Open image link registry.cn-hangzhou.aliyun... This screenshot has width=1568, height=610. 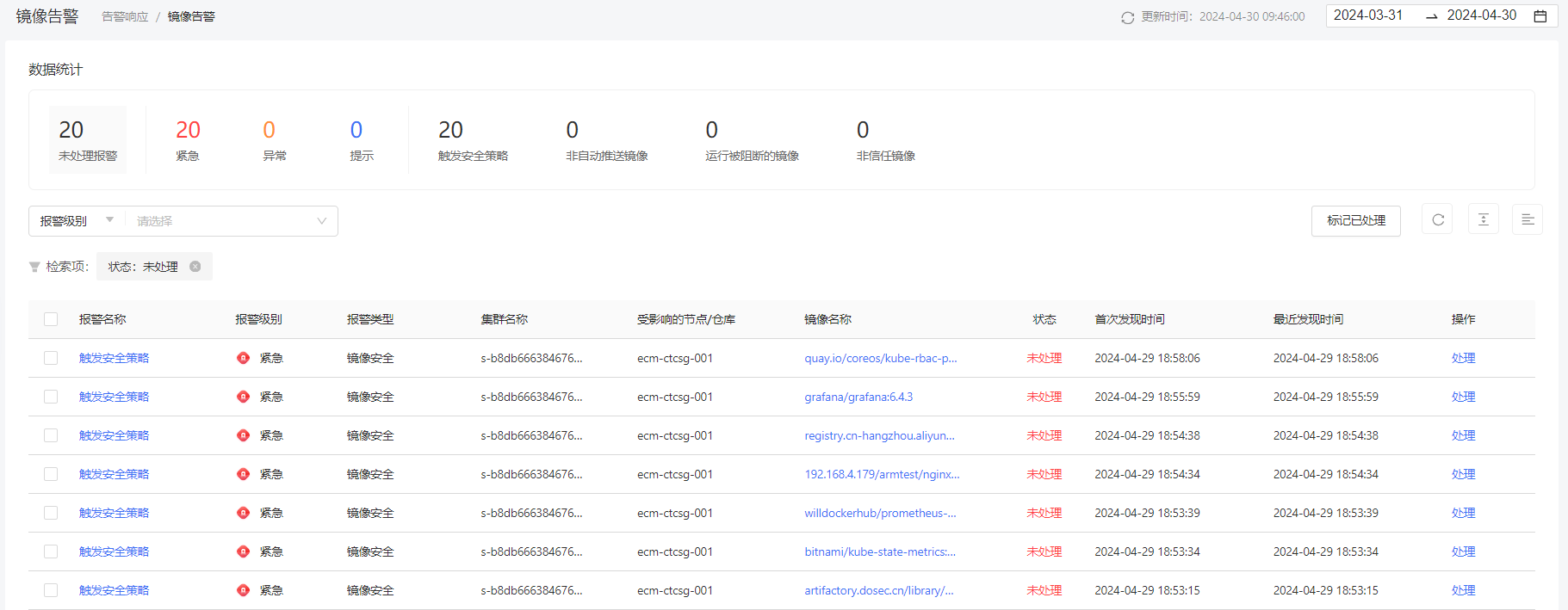[x=879, y=435]
